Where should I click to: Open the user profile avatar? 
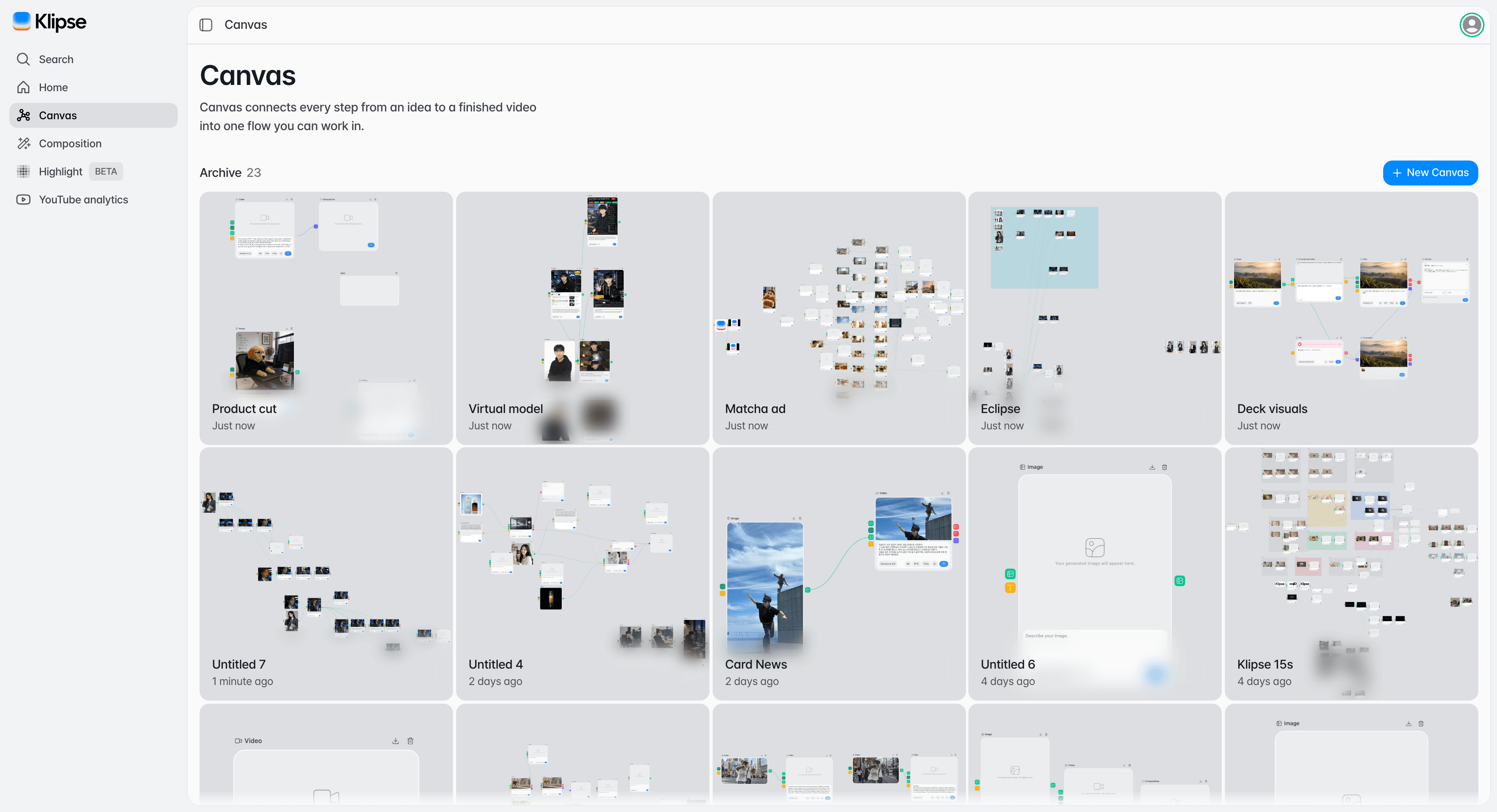[1471, 25]
